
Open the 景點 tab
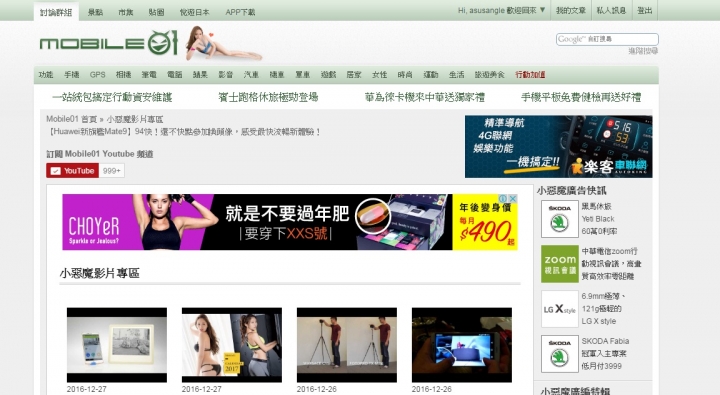96,12
